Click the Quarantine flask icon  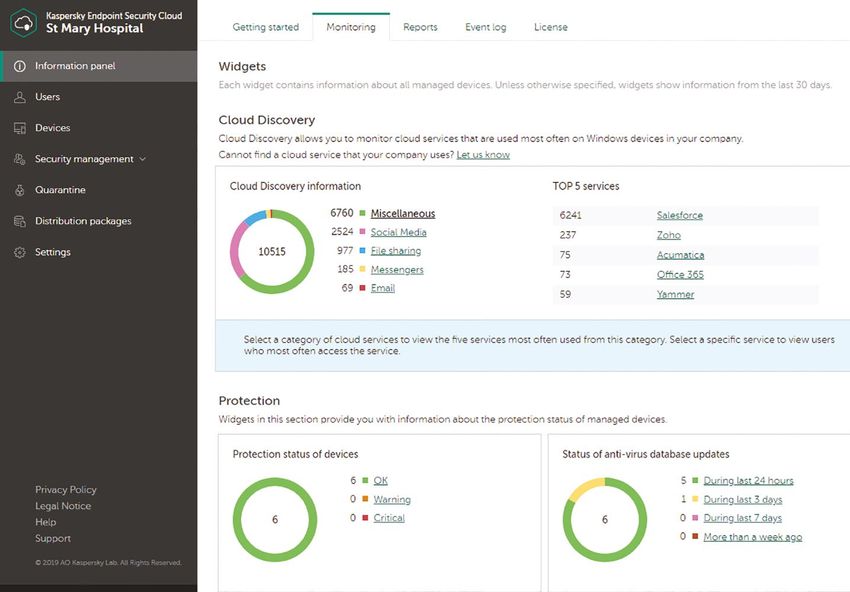click(20, 190)
